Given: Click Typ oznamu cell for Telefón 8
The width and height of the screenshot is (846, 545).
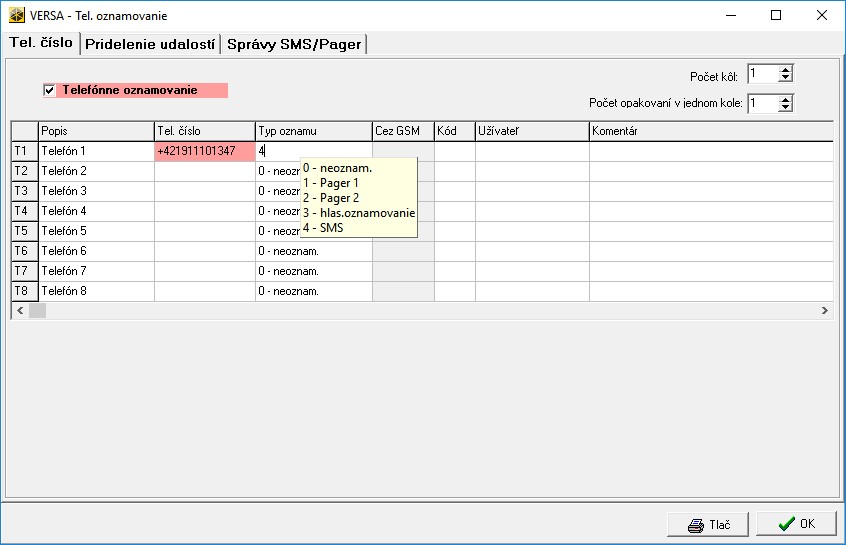Looking at the screenshot, I should pos(313,291).
